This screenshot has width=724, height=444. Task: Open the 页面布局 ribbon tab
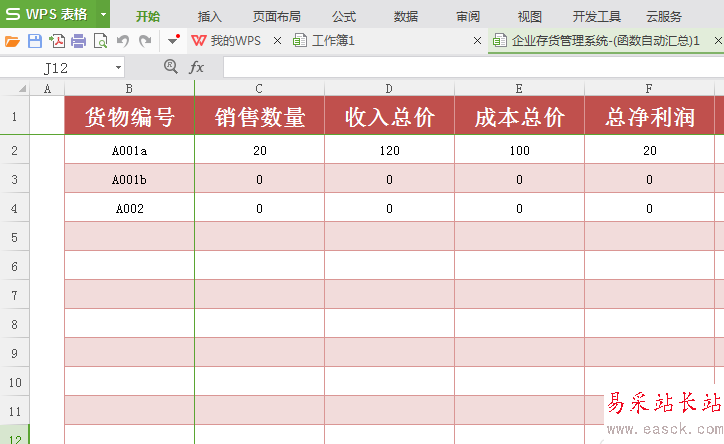click(x=277, y=17)
